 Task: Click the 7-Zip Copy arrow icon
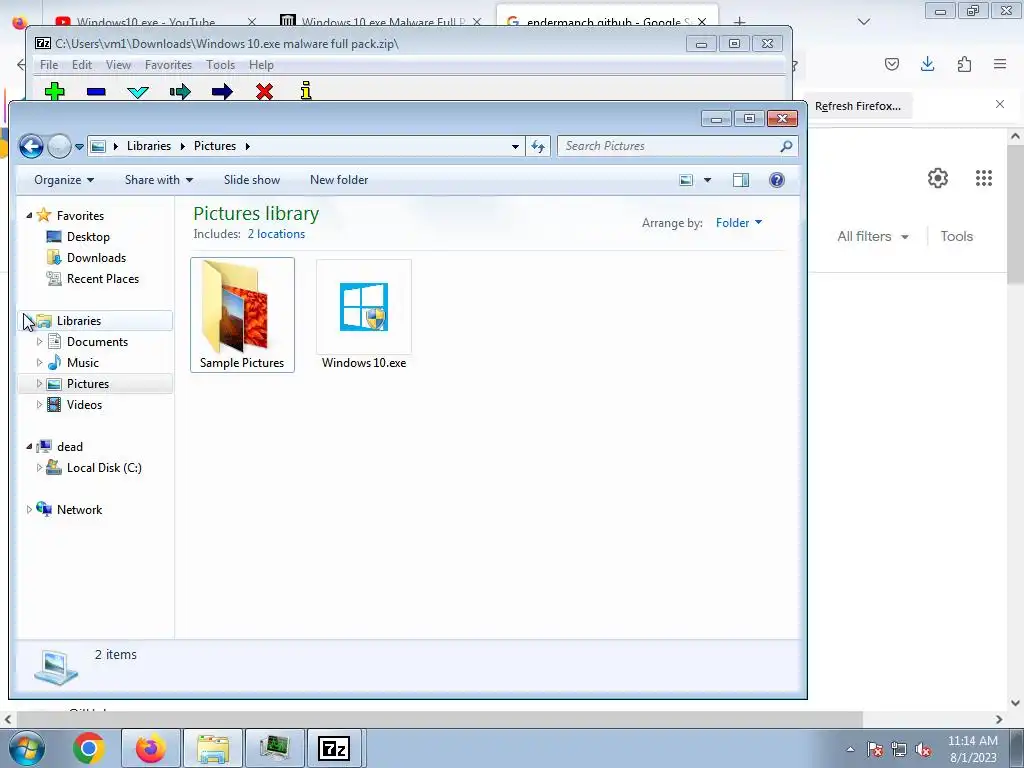pyautogui.click(x=180, y=91)
